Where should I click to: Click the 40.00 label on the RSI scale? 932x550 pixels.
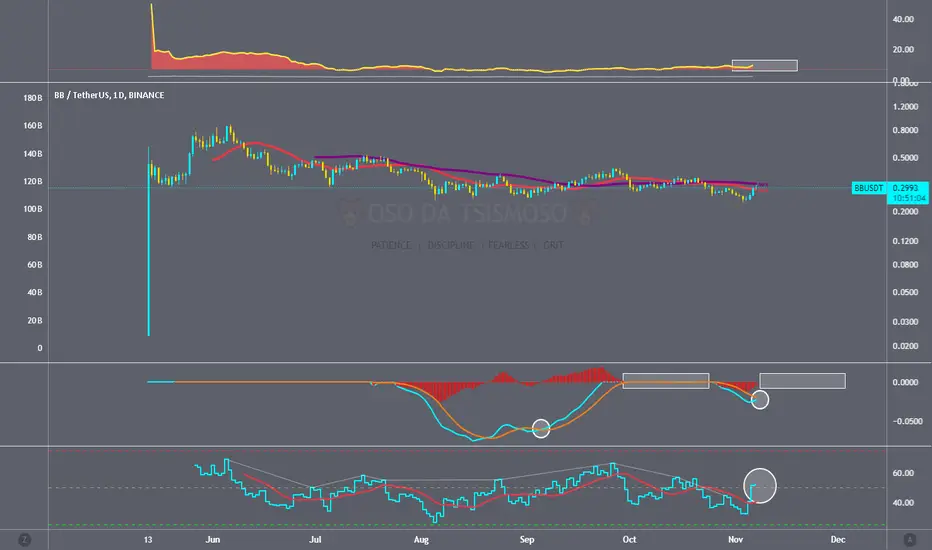(903, 502)
